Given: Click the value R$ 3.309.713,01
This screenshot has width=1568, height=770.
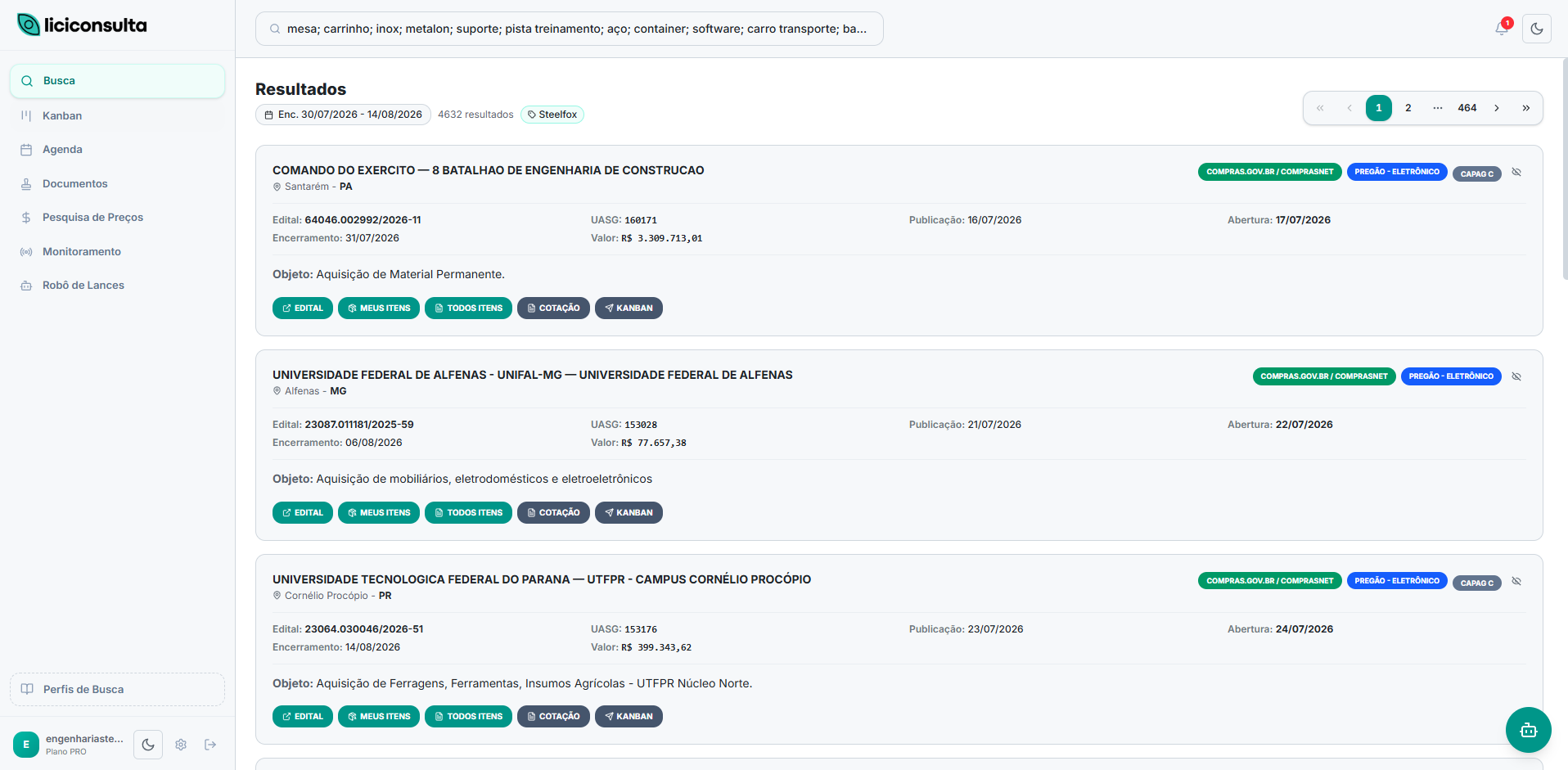Looking at the screenshot, I should tap(662, 238).
